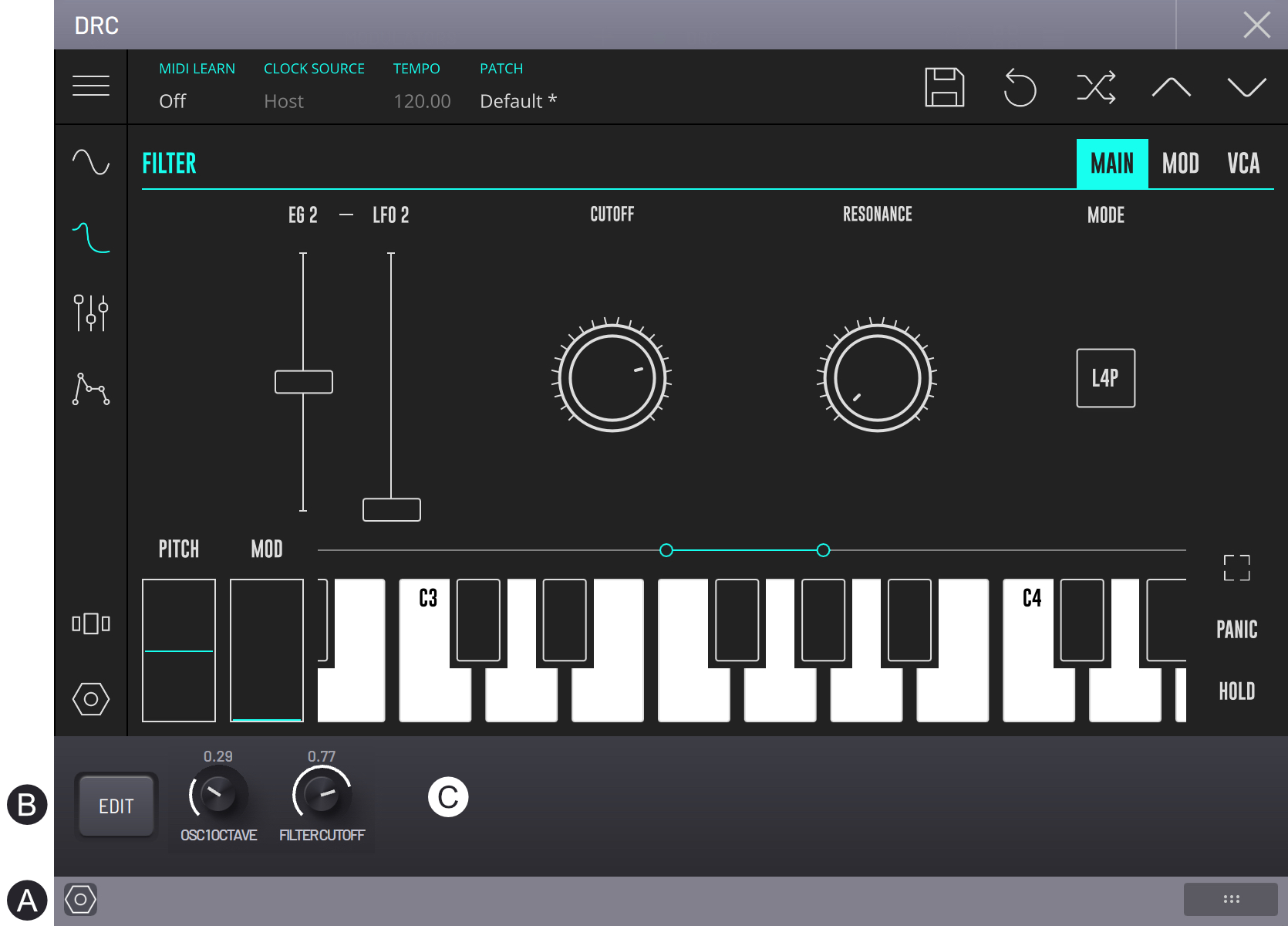
Task: Close the DRC window
Action: coord(1257,25)
